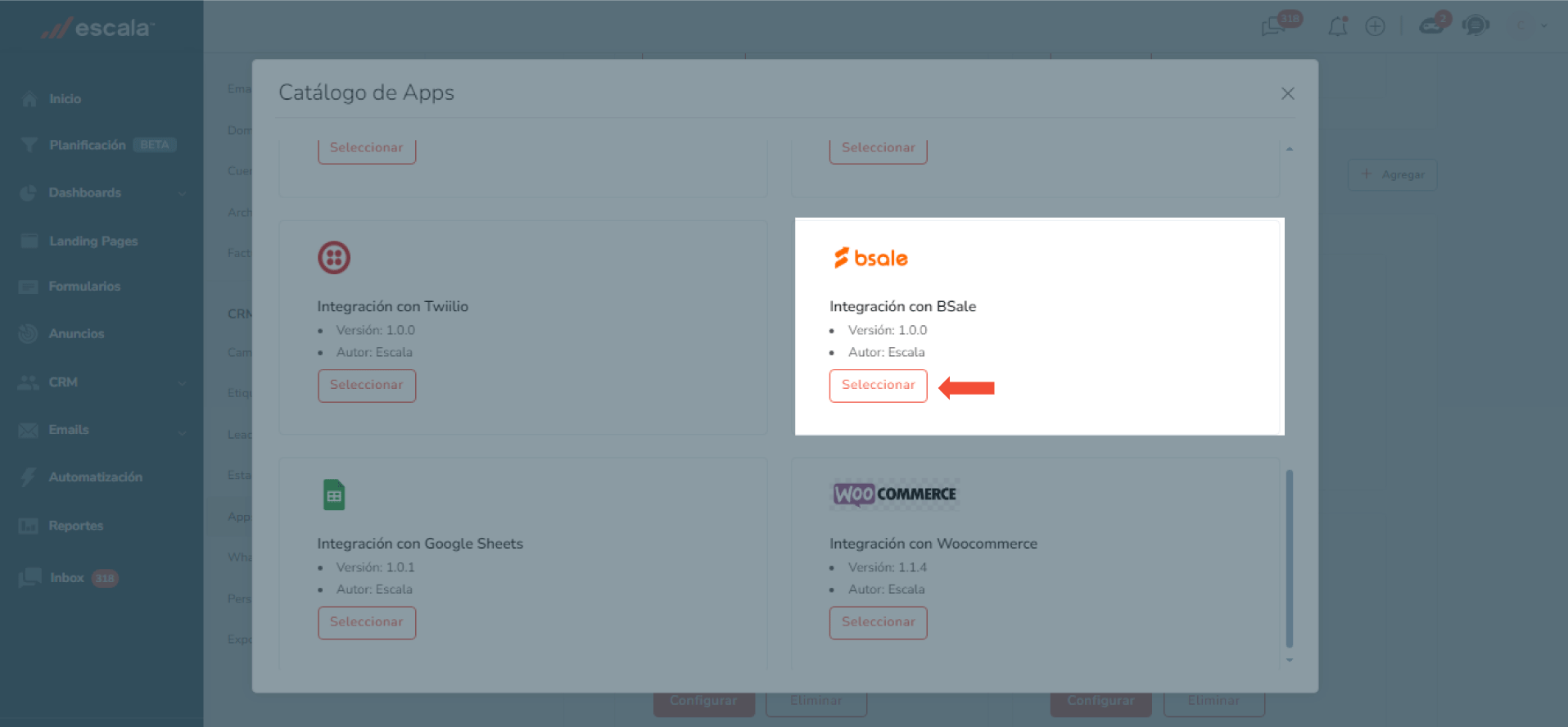Open Landing Pages in sidebar

tap(93, 241)
